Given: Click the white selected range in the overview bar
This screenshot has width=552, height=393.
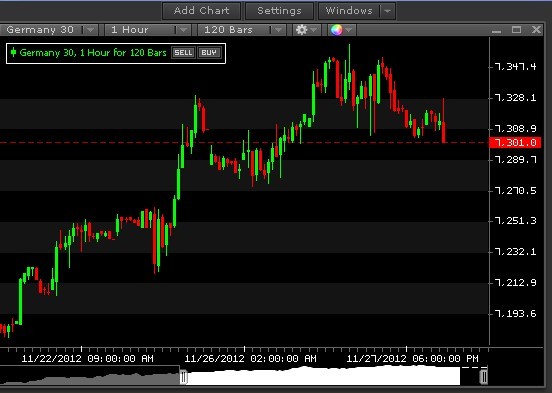Looking at the screenshot, I should pos(323,376).
